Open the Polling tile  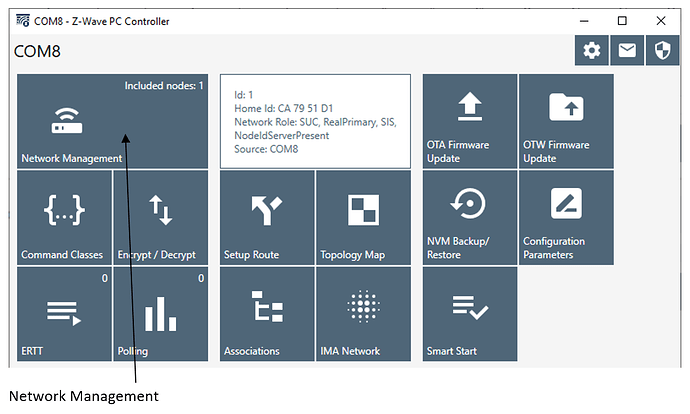point(161,313)
